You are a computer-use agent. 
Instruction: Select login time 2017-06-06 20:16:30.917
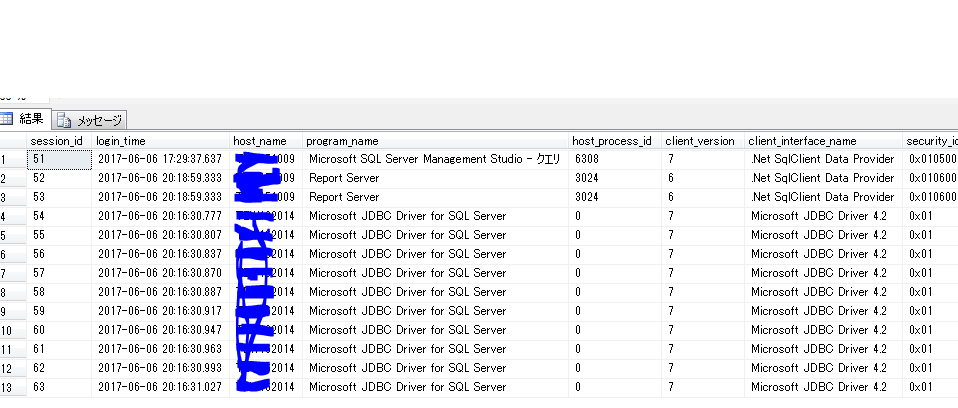pos(161,311)
